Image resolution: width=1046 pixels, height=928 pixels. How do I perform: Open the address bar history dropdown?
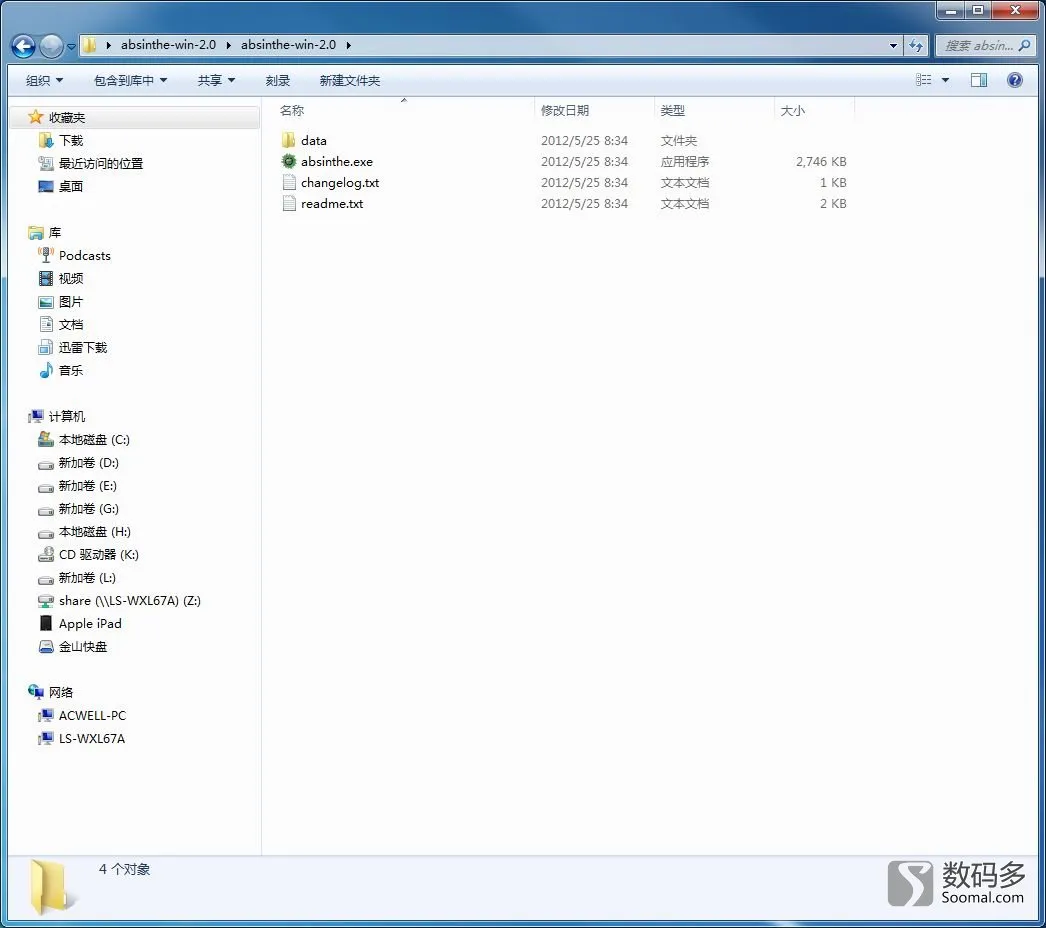coord(893,45)
